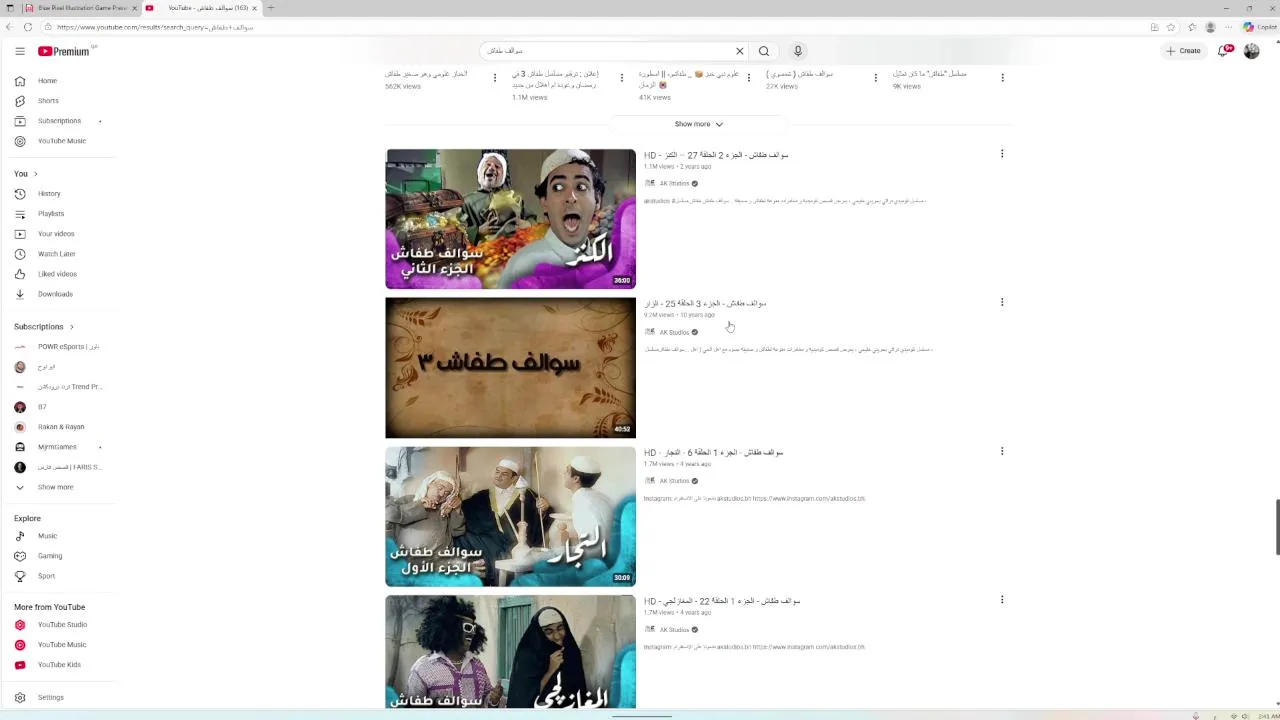Open AK Studios channel under episode 27
The width and height of the screenshot is (1280, 720).
674,184
